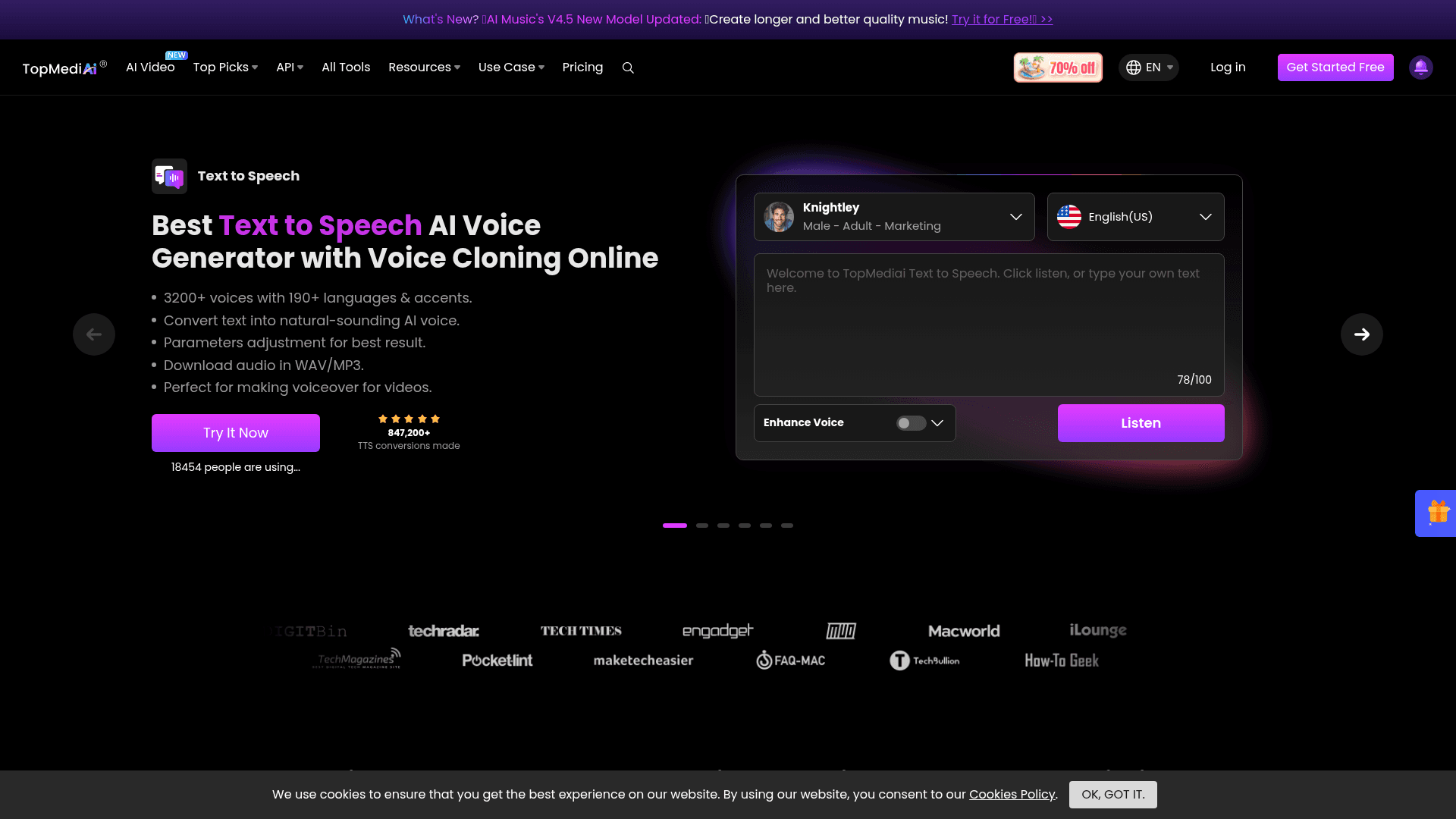Expand the Resources menu
Image resolution: width=1456 pixels, height=819 pixels.
[x=424, y=67]
